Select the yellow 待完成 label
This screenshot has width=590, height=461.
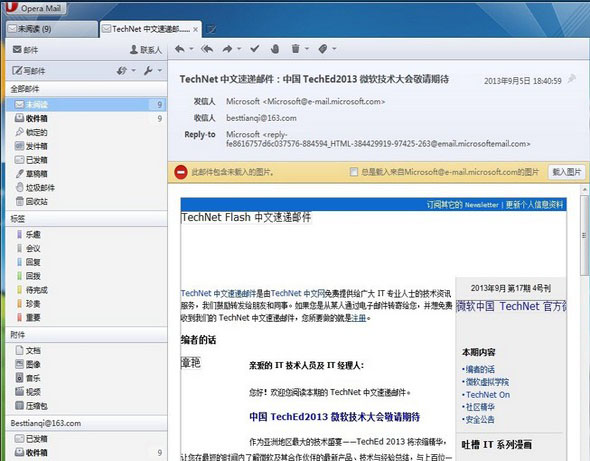(x=86, y=290)
